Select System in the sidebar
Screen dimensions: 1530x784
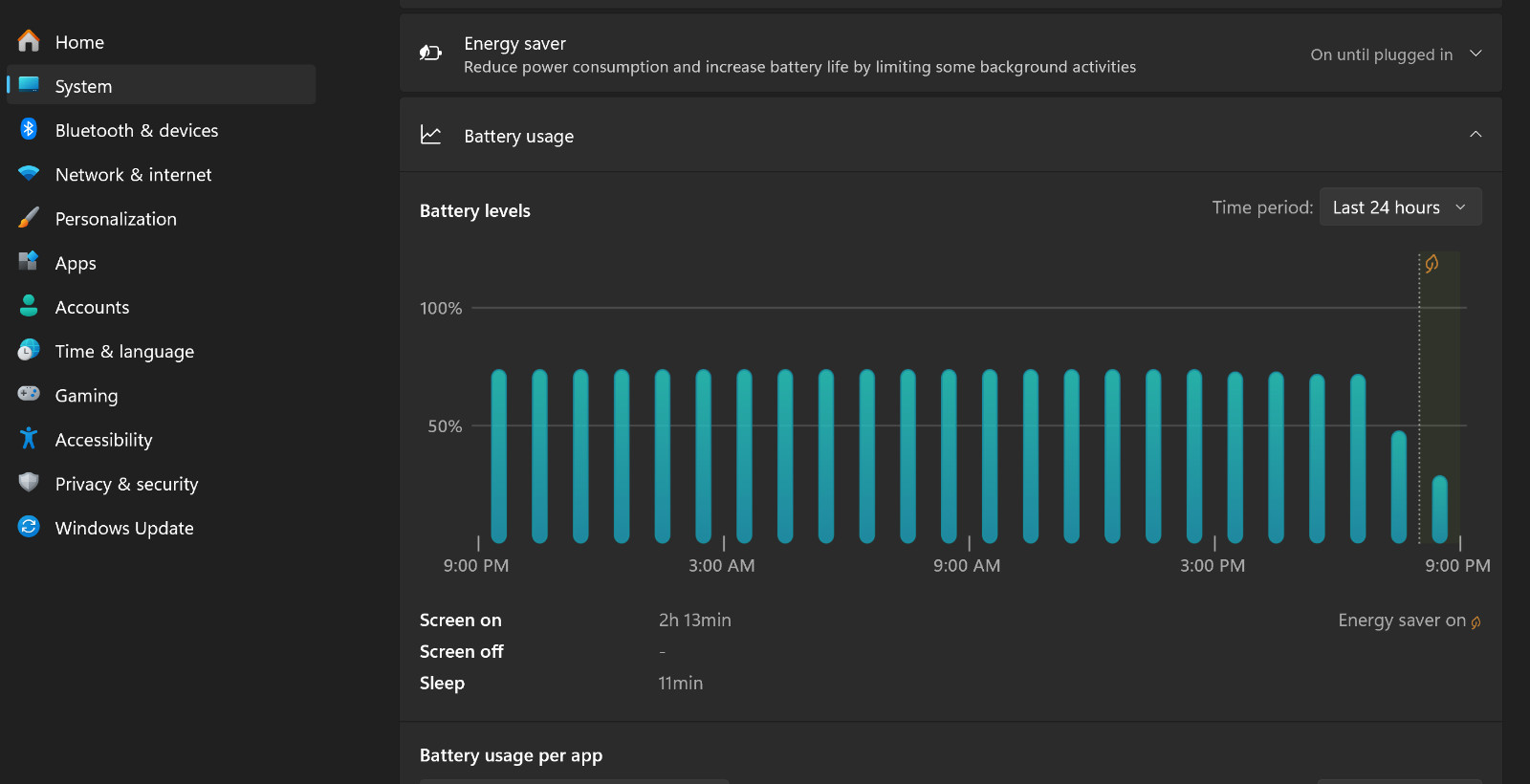pyautogui.click(x=161, y=85)
